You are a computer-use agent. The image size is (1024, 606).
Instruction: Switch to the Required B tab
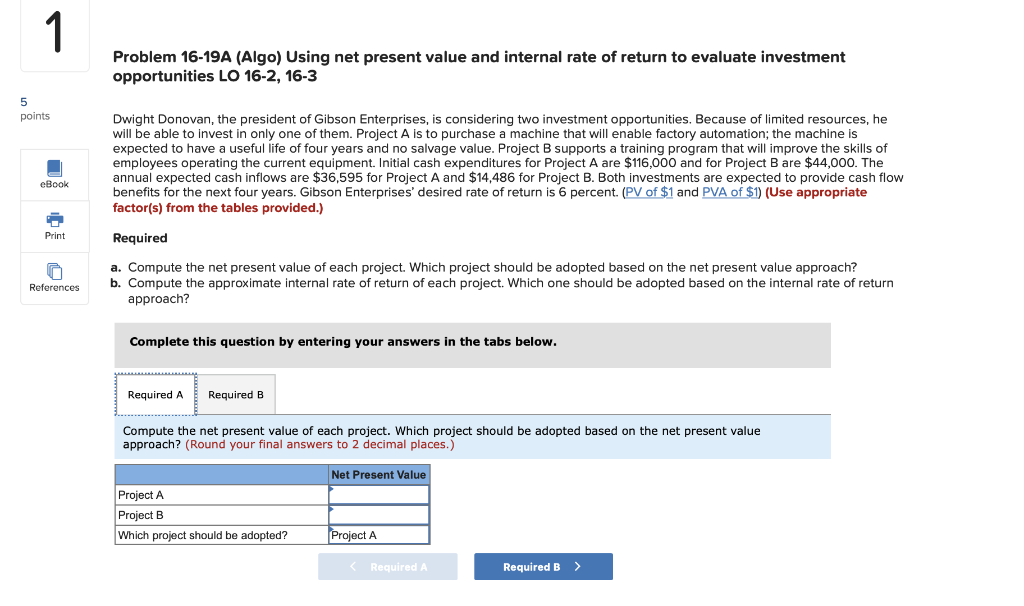[236, 394]
